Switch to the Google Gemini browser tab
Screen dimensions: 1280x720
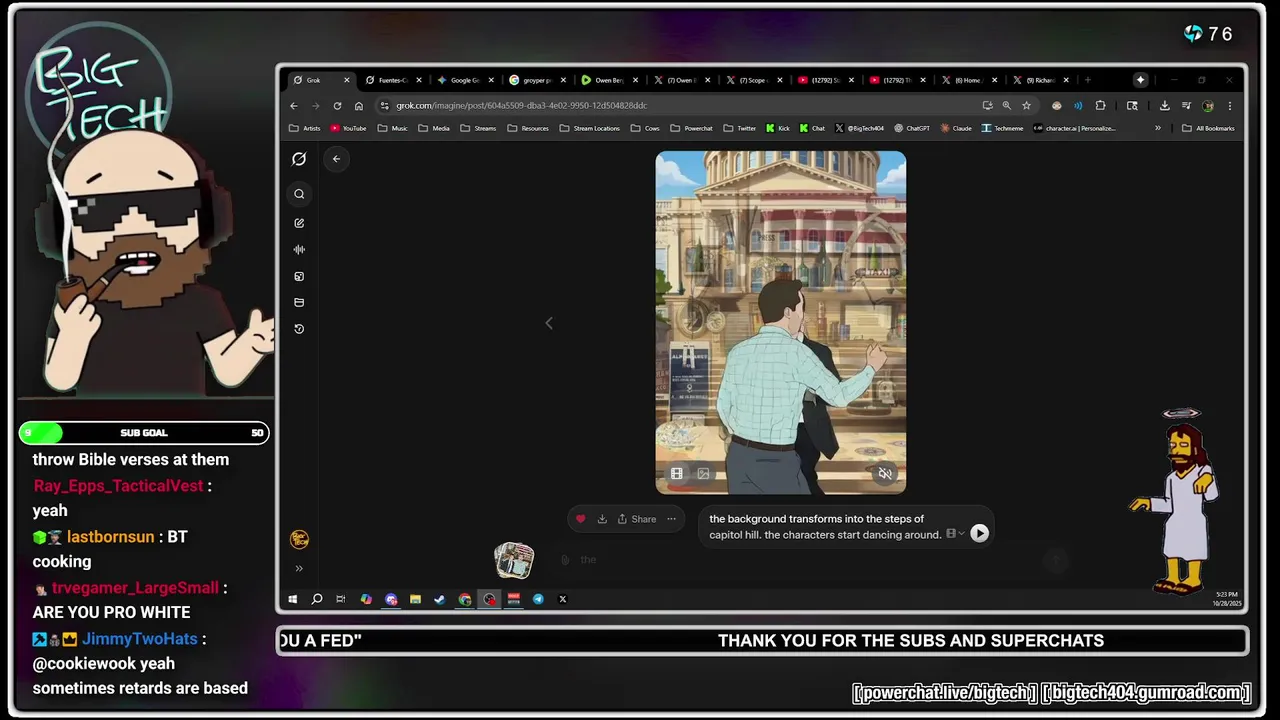tap(465, 80)
